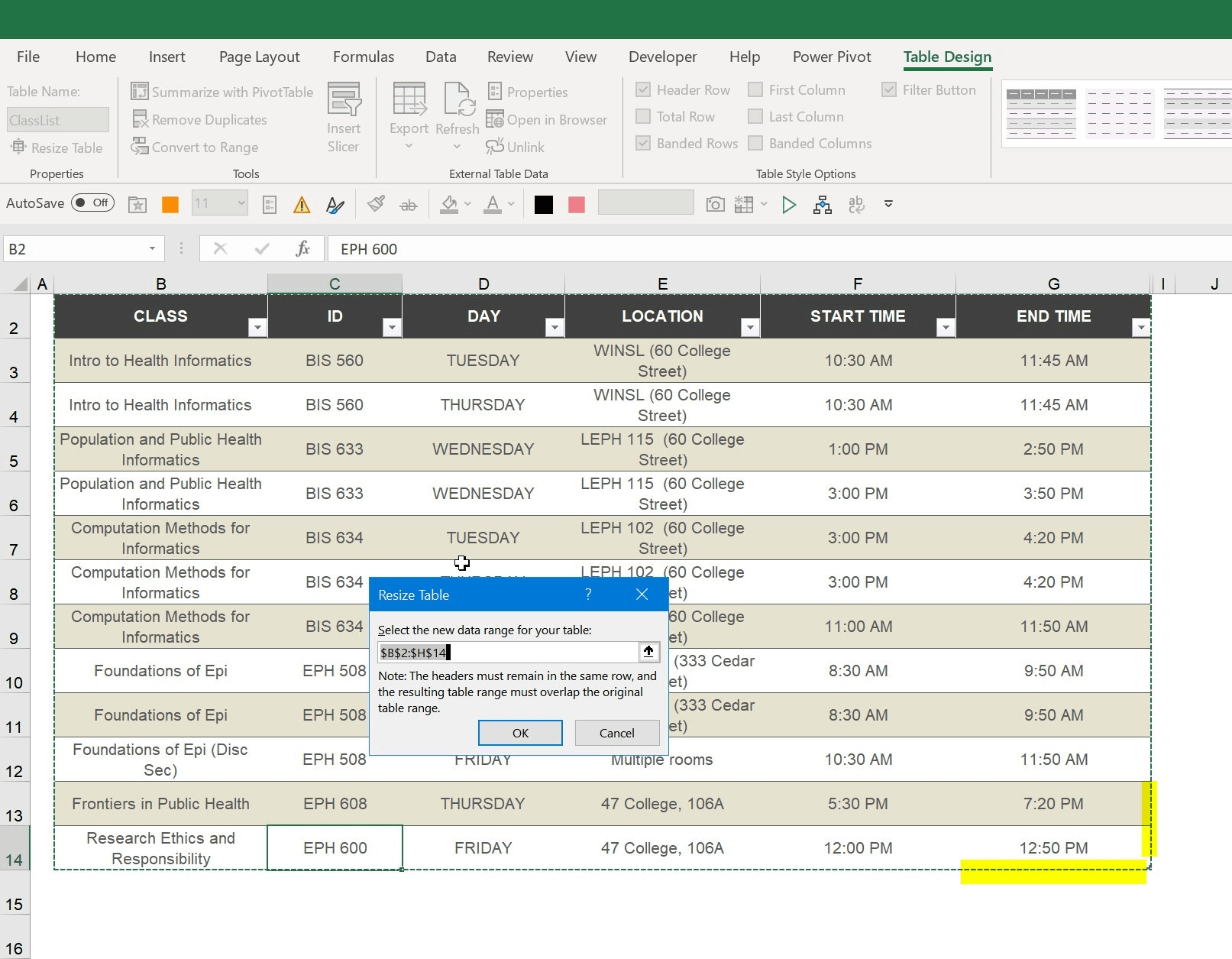Open the CLASS column filter dropdown
Screen dimensions: 1232x959
[257, 328]
